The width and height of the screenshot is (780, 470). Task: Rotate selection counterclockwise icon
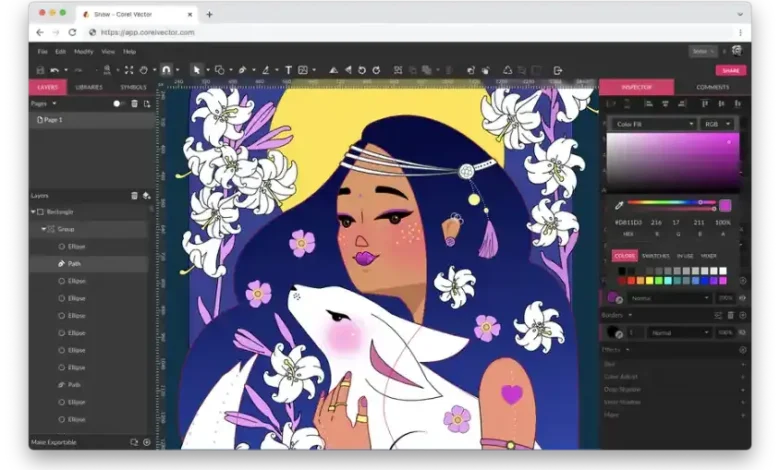(362, 70)
